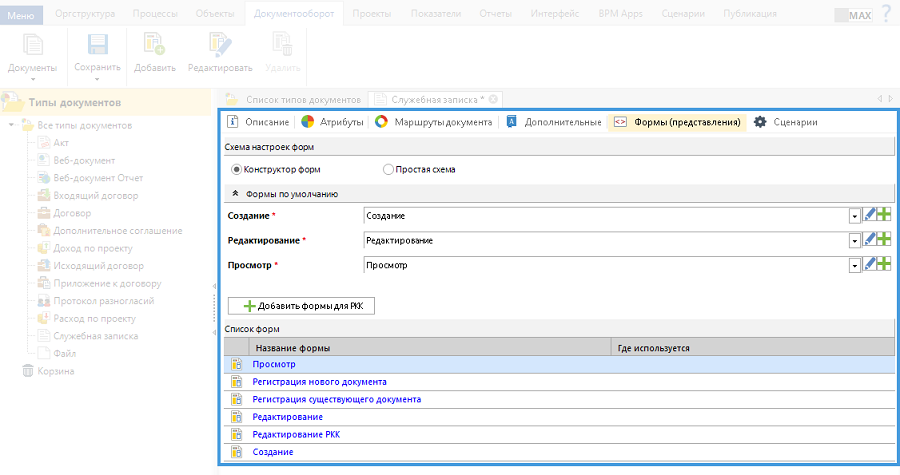Open the Процессы menu item
Image resolution: width=900 pixels, height=475 pixels.
(155, 14)
